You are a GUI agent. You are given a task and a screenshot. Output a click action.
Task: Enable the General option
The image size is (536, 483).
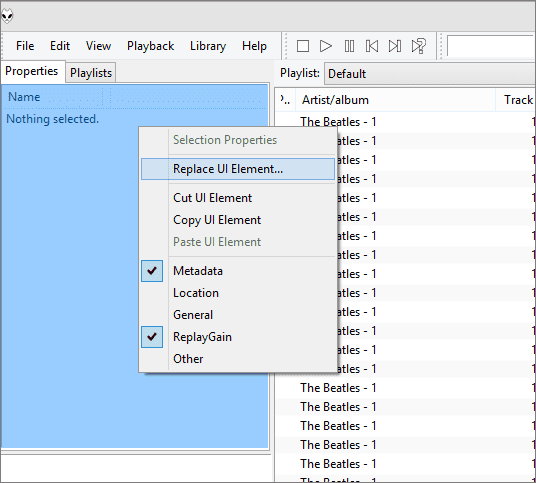click(238, 315)
